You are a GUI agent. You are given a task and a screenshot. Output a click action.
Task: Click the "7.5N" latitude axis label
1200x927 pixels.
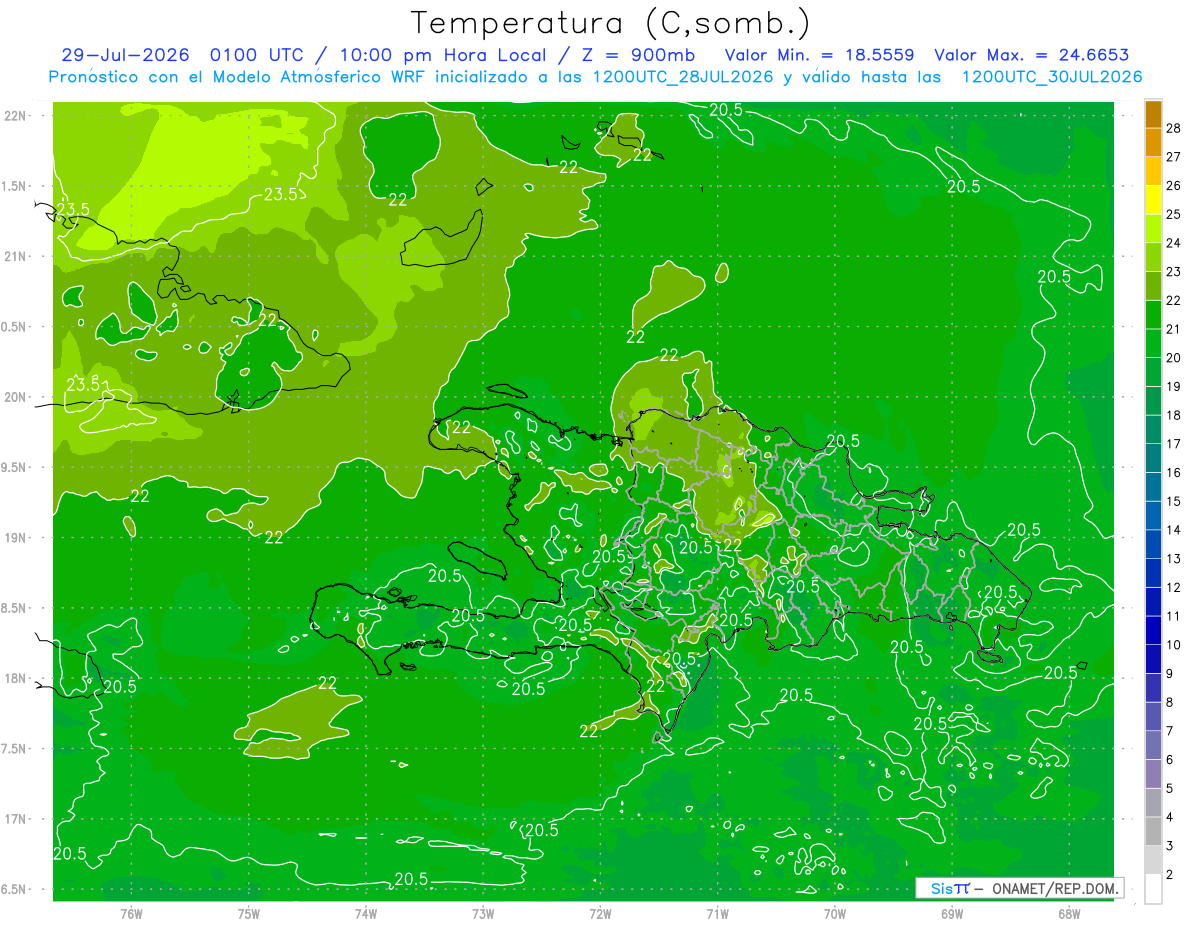15,749
